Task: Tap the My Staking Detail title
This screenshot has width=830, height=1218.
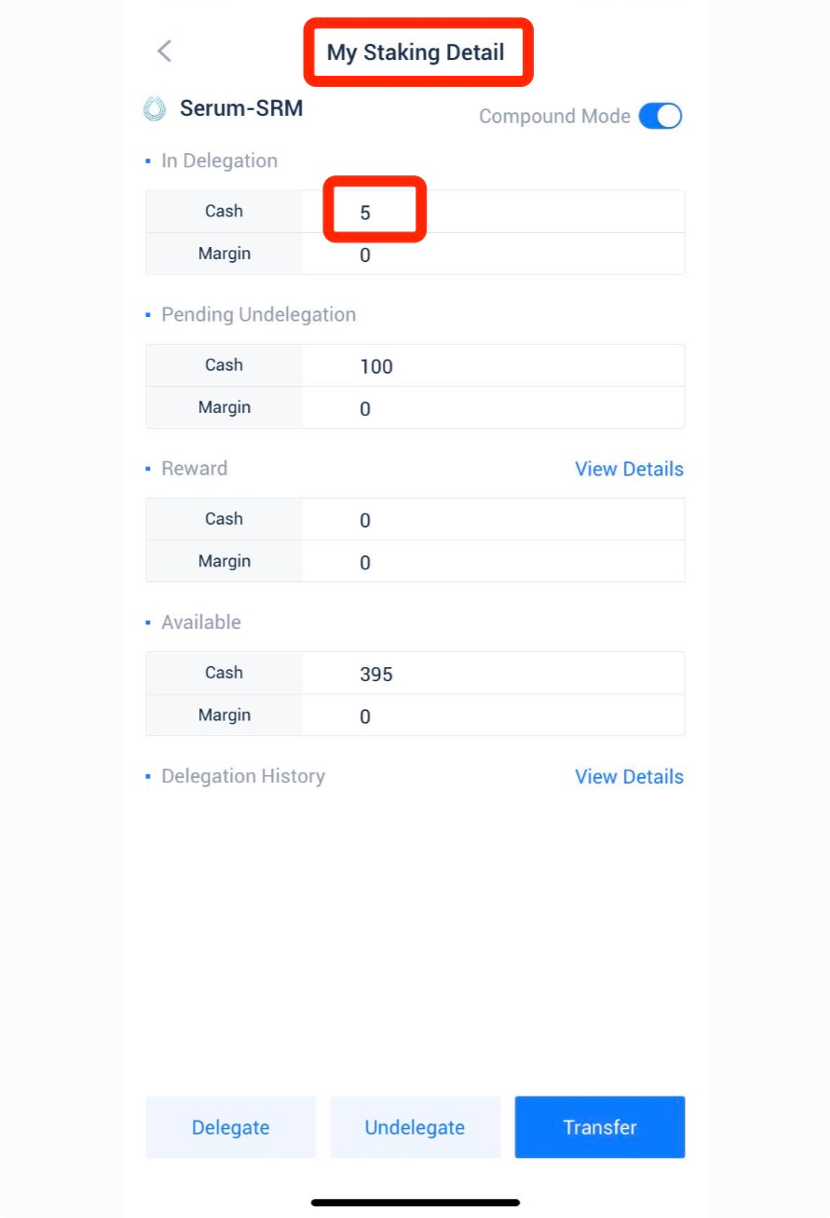Action: pyautogui.click(x=416, y=52)
